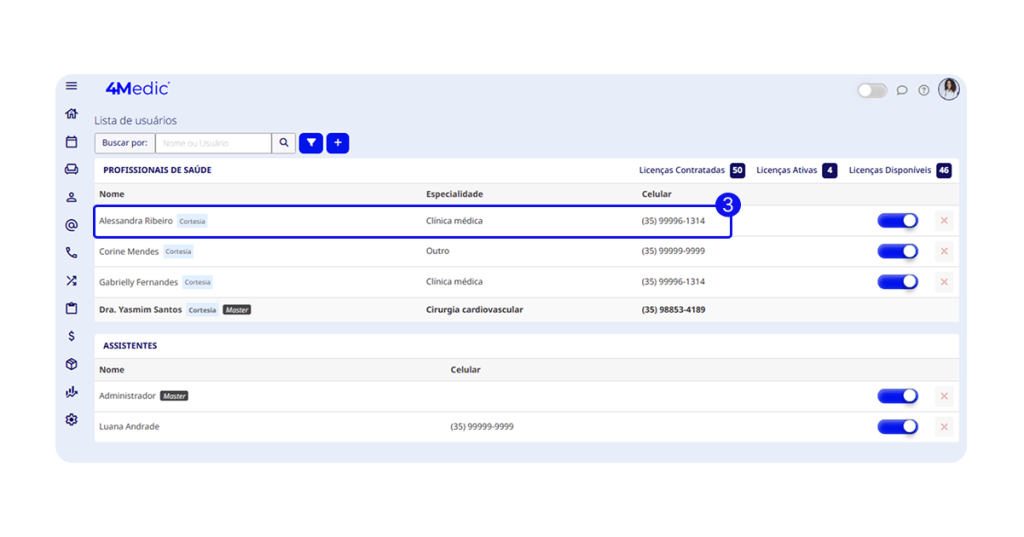Screen dimensions: 1024x537
Task: Delete Gabrielly Fernandes with the red X
Action: tap(944, 282)
